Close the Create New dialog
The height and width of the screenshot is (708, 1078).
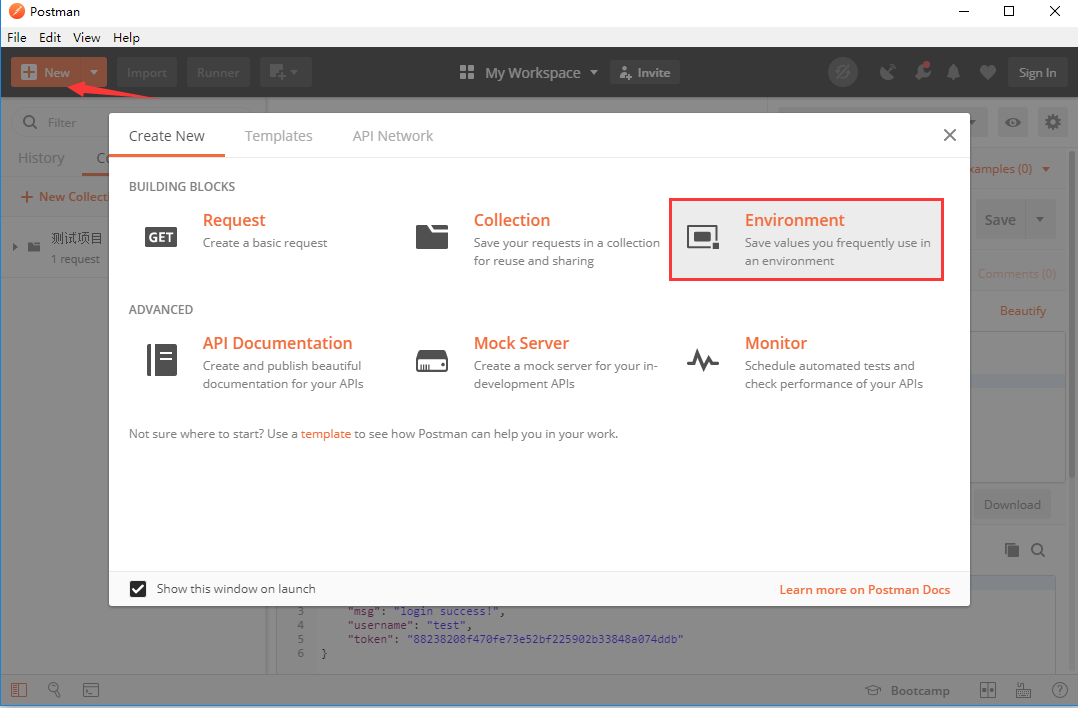pyautogui.click(x=949, y=135)
